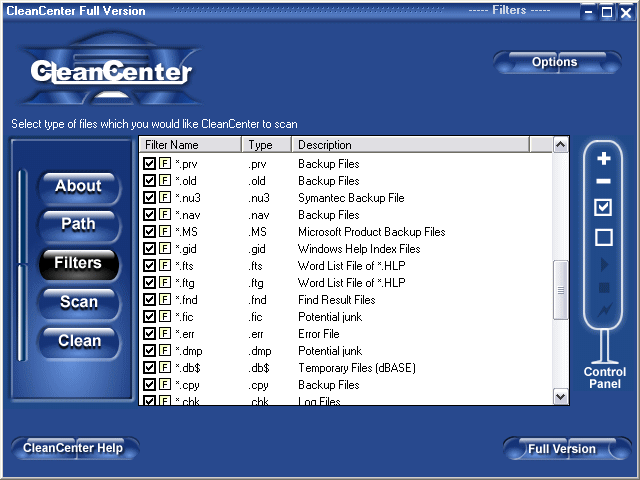The width and height of the screenshot is (640, 480).
Task: Click the *.fts filter name
Action: 184,266
